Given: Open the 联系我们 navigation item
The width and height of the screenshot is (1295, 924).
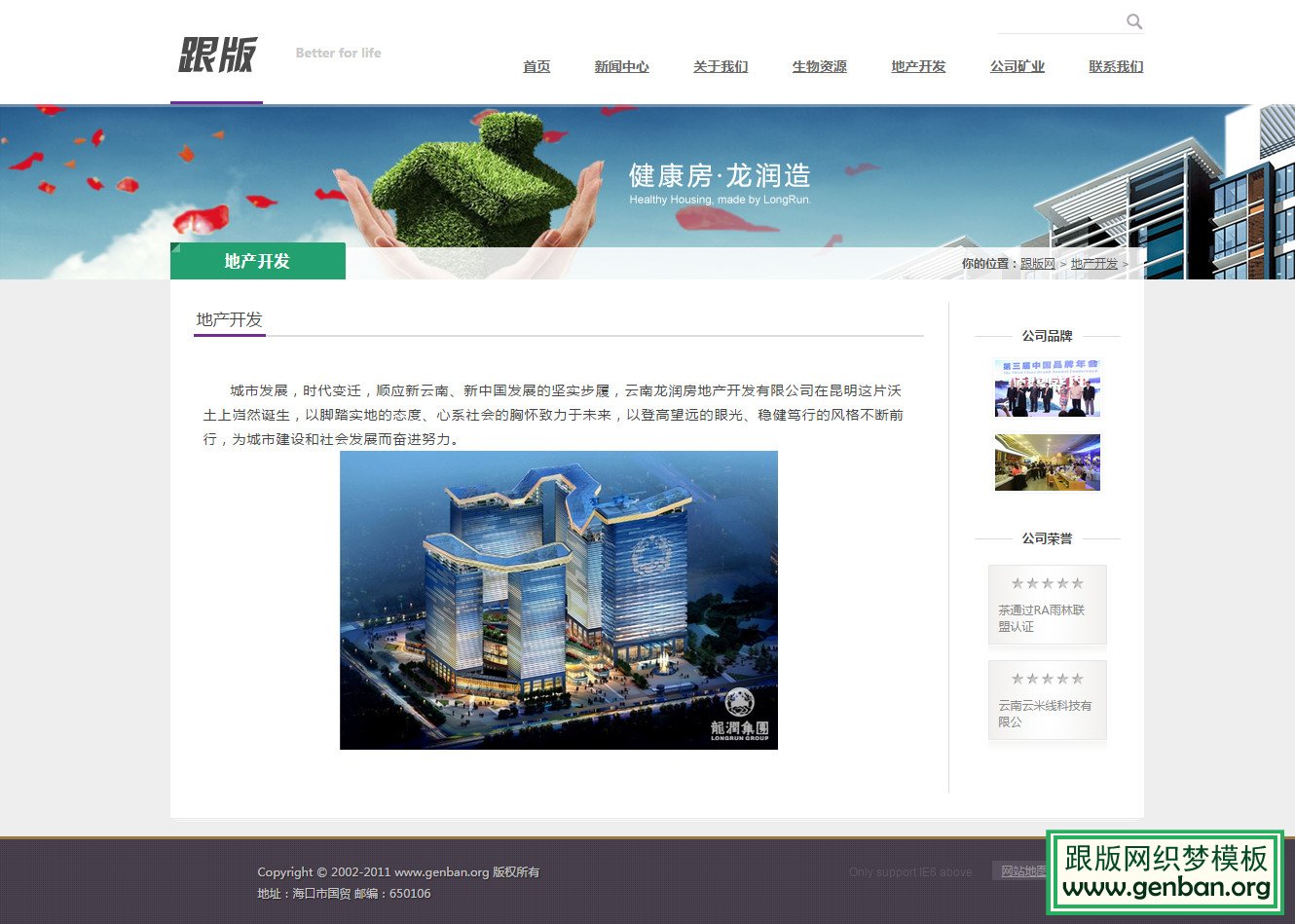Looking at the screenshot, I should (x=1115, y=67).
